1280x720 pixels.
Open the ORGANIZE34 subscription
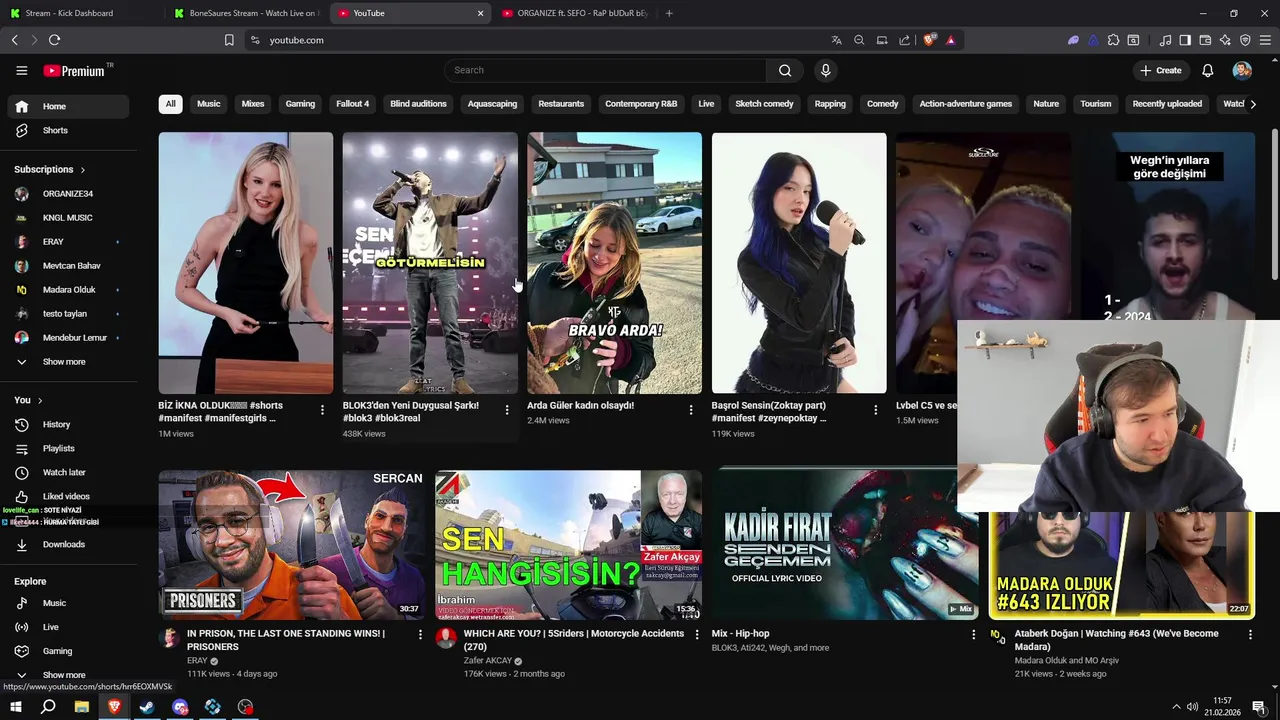(x=68, y=193)
